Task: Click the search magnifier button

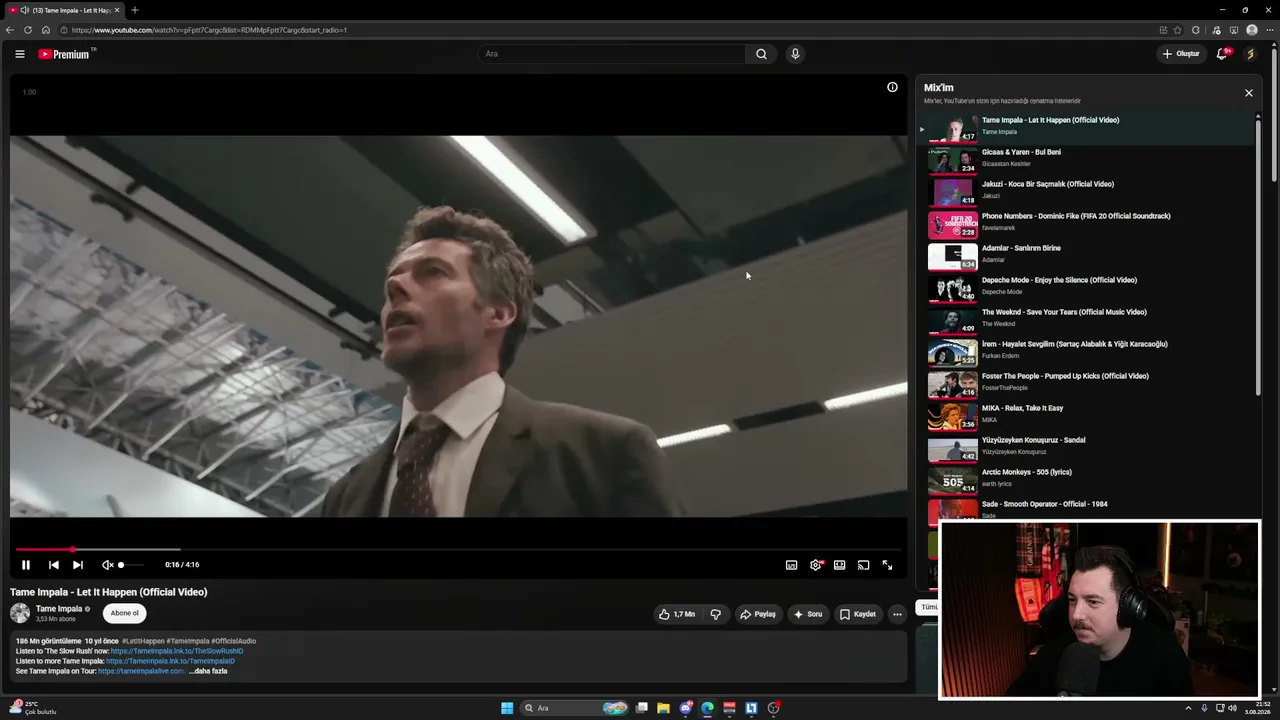Action: [x=761, y=54]
